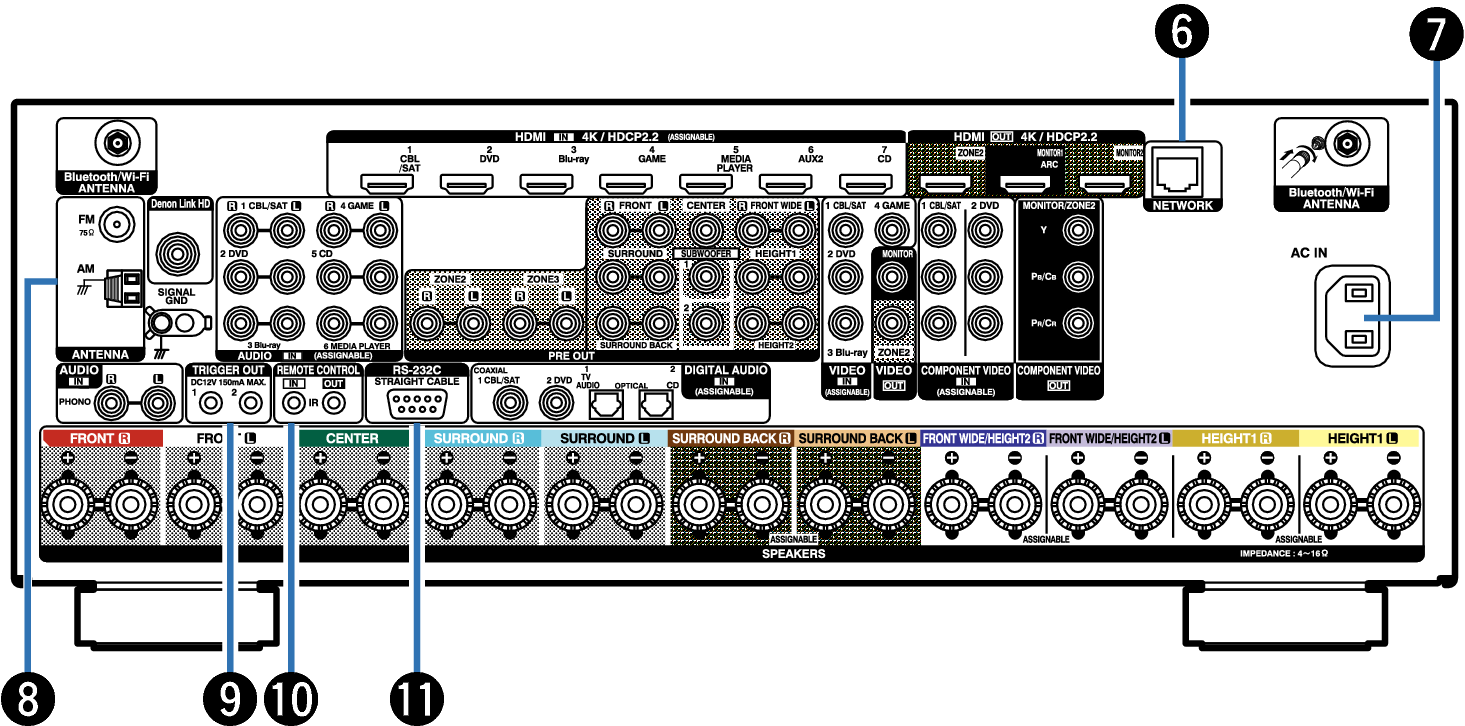Click the CENTER pre out jack
This screenshot has width=1465, height=726.
[x=706, y=232]
